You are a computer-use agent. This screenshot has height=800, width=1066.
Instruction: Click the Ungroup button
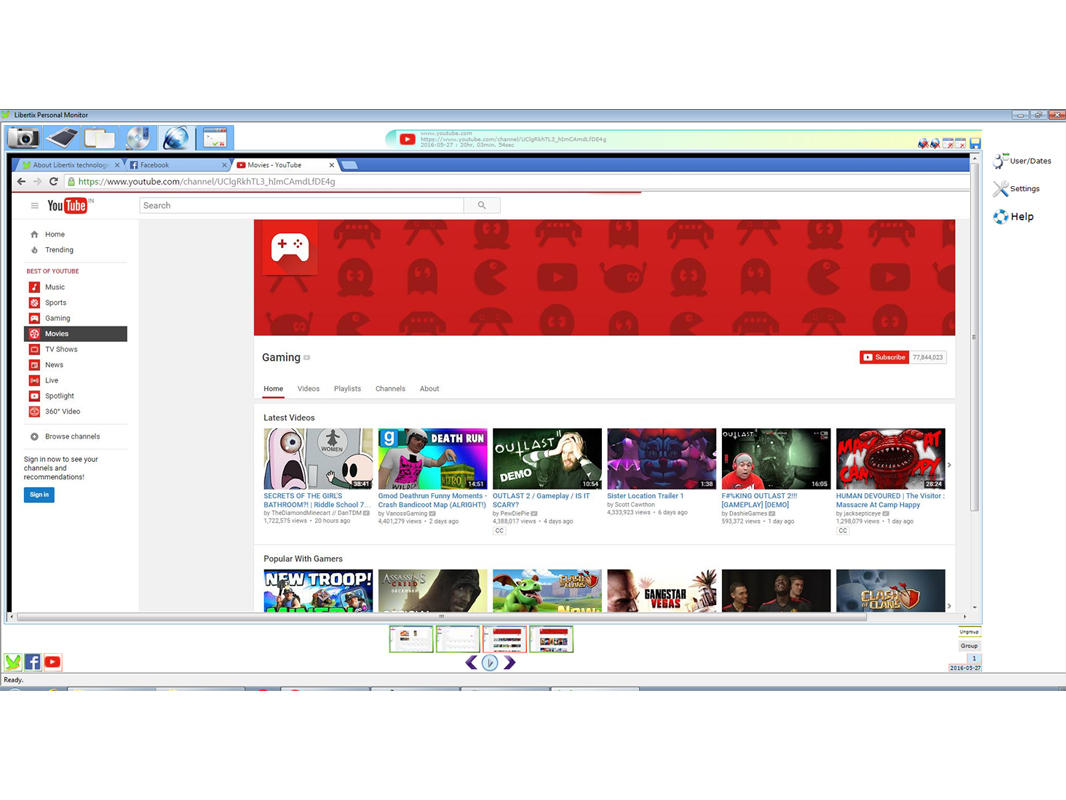(969, 632)
